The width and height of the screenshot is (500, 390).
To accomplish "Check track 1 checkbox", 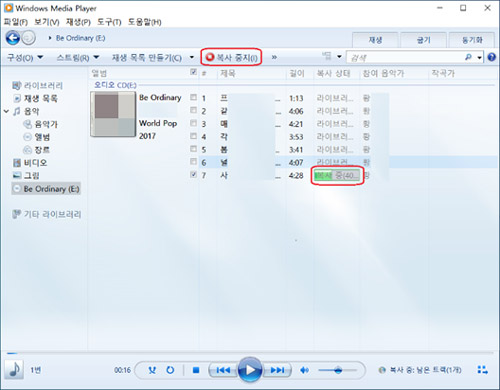I will coord(193,97).
